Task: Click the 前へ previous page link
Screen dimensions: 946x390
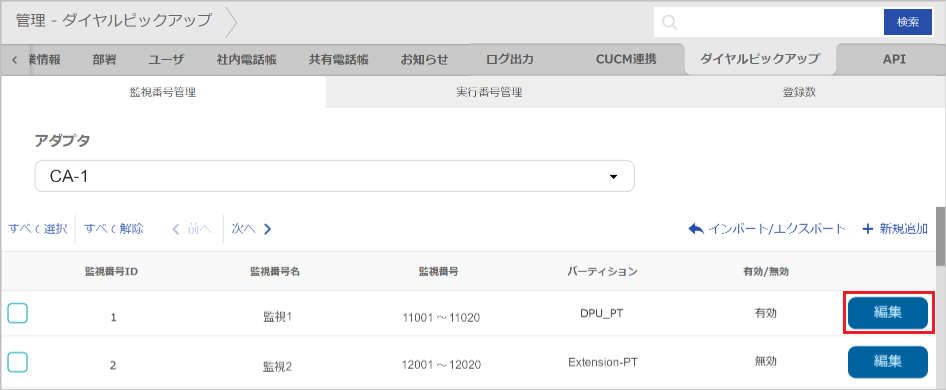Action: pyautogui.click(x=192, y=229)
